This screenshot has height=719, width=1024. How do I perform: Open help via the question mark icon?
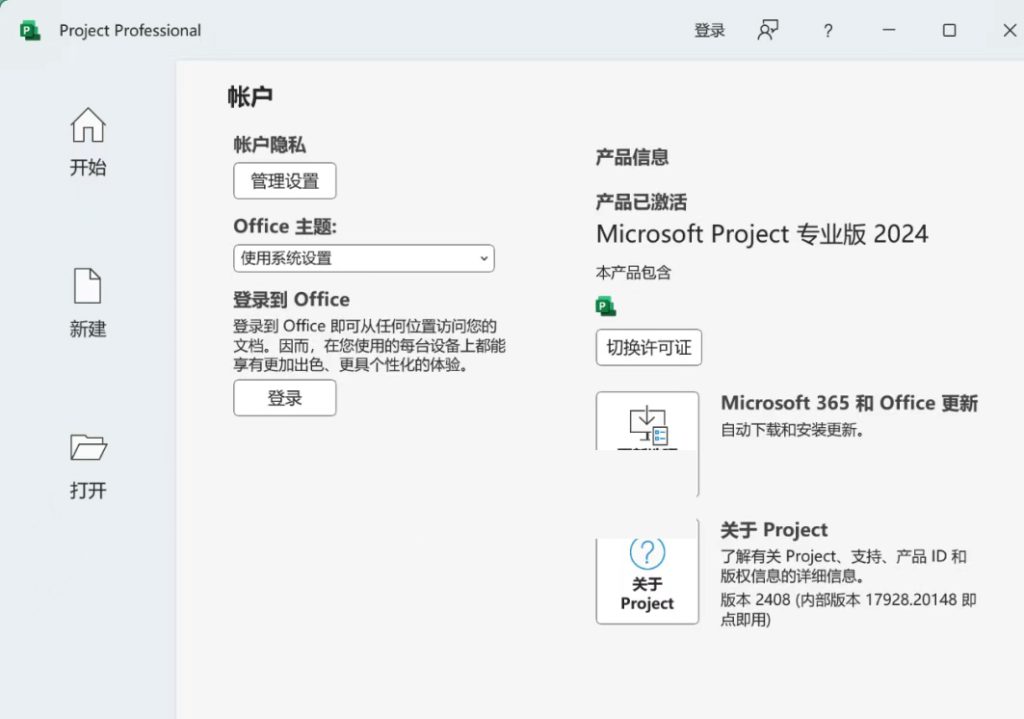point(827,31)
